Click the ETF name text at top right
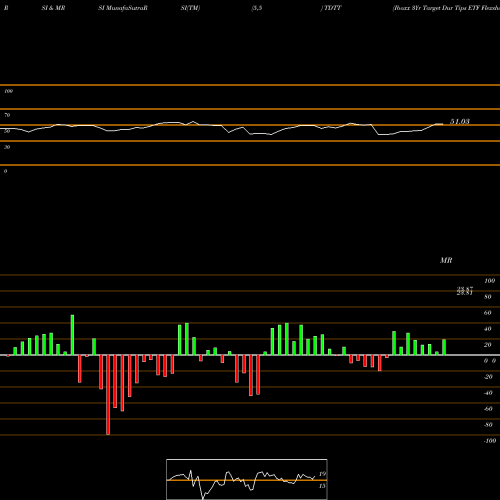Screen dimensions: 500x500 [446, 8]
